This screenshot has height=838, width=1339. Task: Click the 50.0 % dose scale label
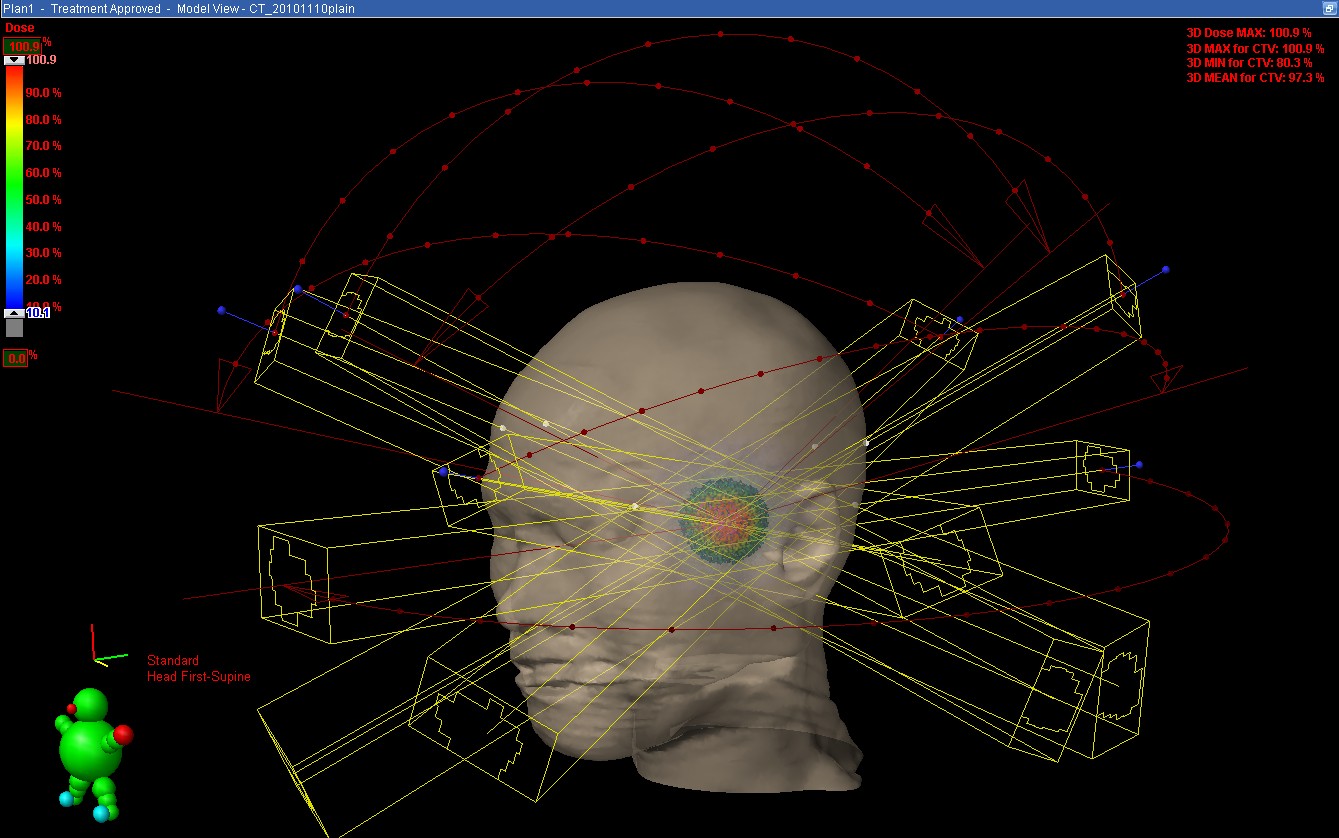pos(44,200)
